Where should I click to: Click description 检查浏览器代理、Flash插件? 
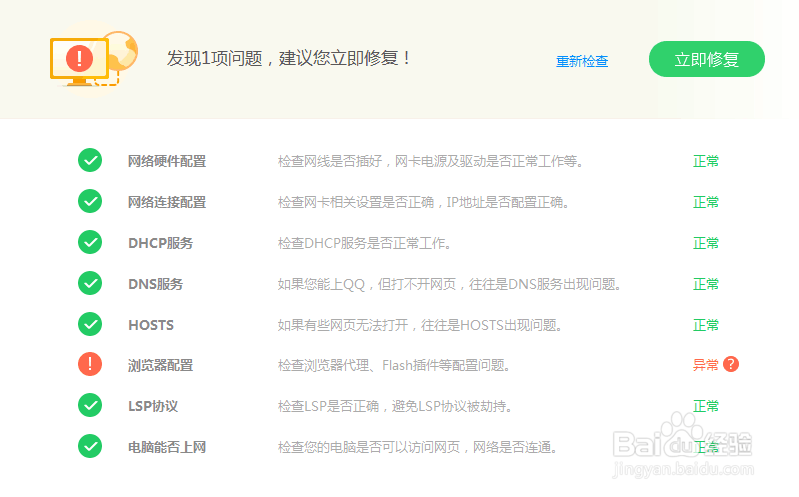point(394,365)
